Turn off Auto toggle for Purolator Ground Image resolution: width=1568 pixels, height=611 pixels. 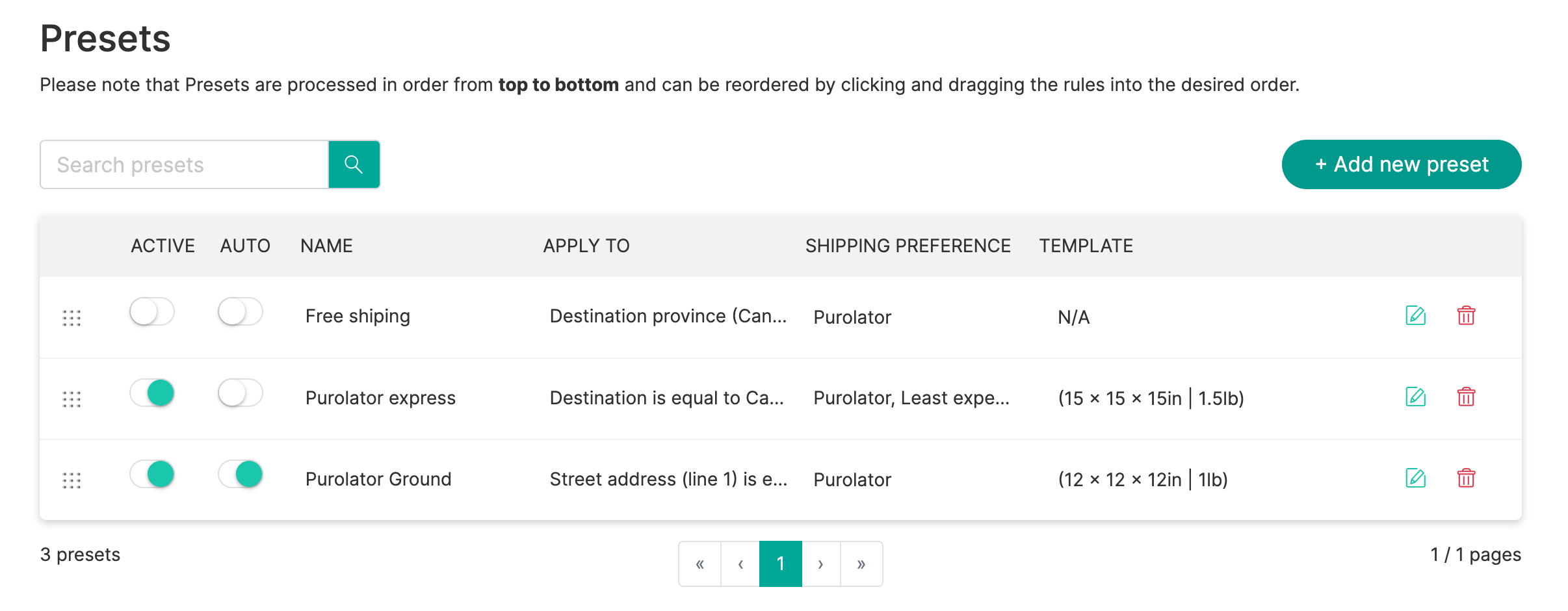(x=241, y=474)
